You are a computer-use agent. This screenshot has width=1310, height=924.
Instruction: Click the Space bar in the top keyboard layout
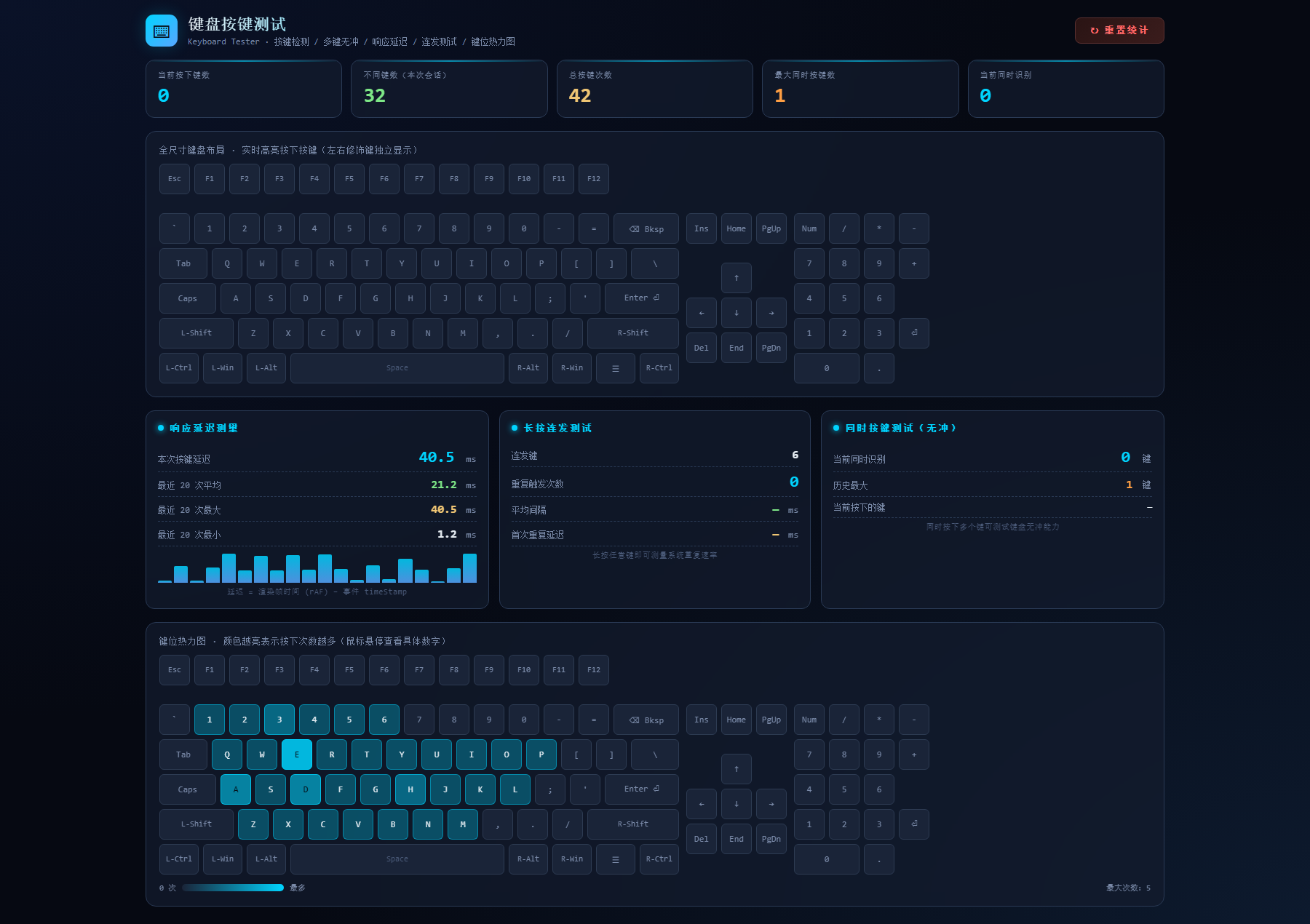[x=397, y=368]
